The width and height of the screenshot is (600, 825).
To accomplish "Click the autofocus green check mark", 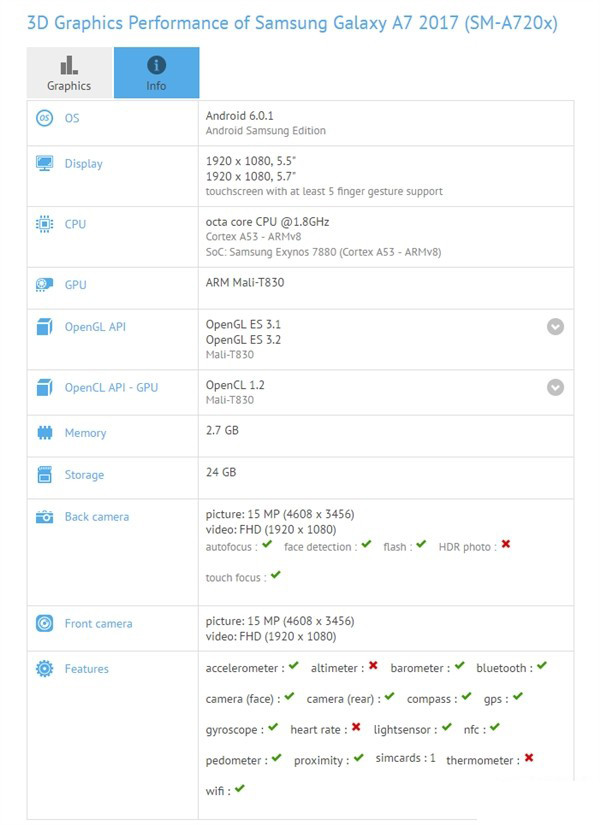I will [267, 545].
